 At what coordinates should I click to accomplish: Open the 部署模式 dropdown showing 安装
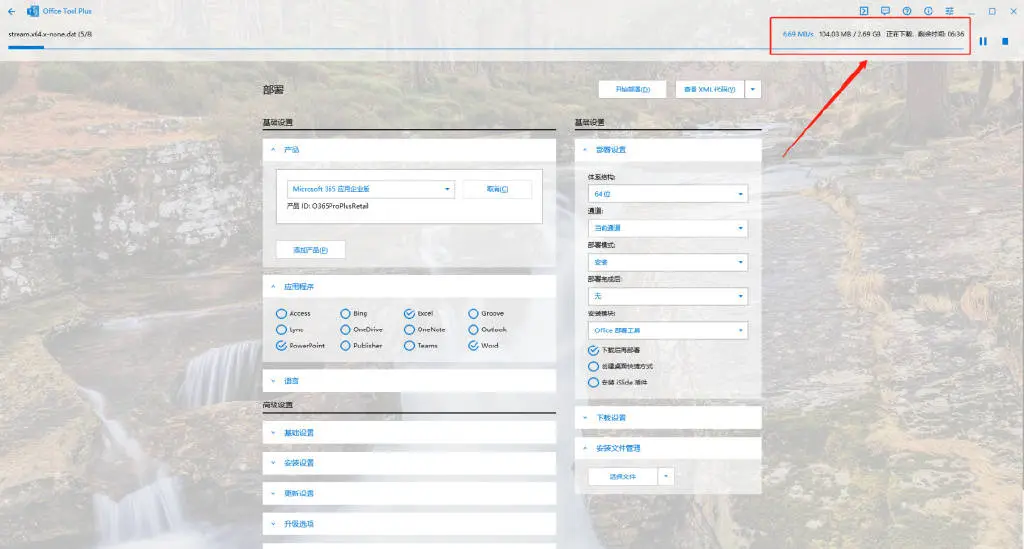click(x=667, y=262)
